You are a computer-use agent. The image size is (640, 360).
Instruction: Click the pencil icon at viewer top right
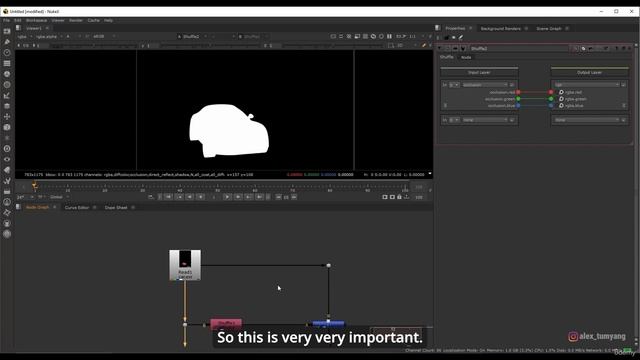[x=424, y=45]
